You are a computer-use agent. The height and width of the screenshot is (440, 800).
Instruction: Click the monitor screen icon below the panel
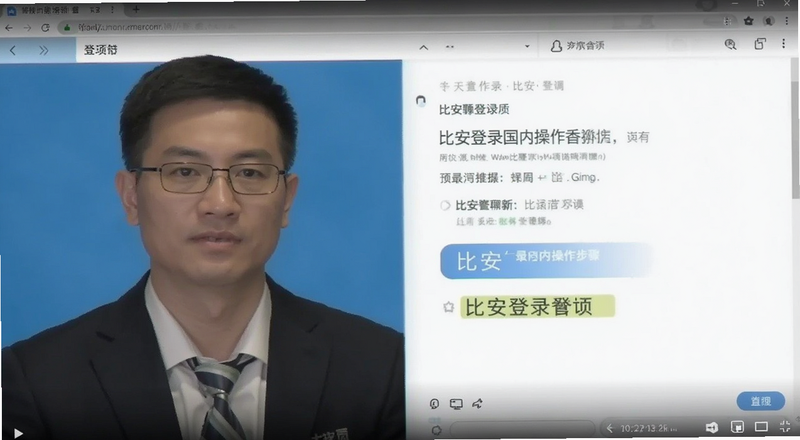pyautogui.click(x=456, y=404)
